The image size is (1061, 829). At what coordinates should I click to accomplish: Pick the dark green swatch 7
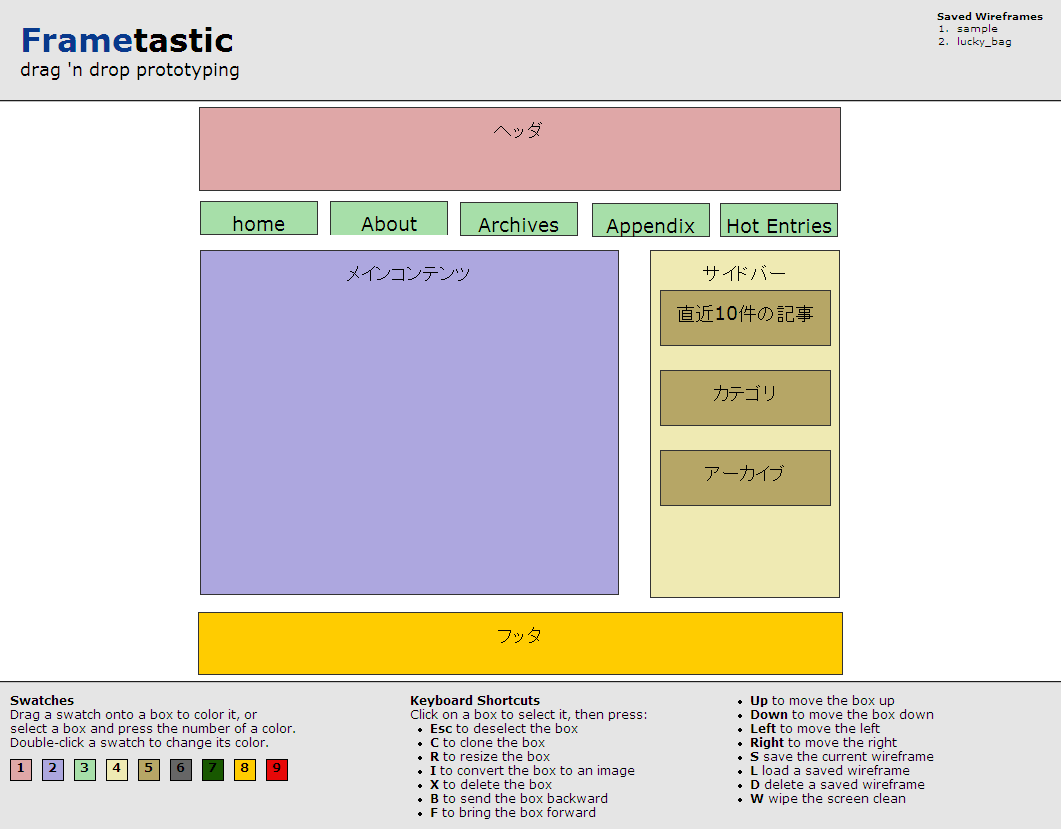tap(213, 770)
